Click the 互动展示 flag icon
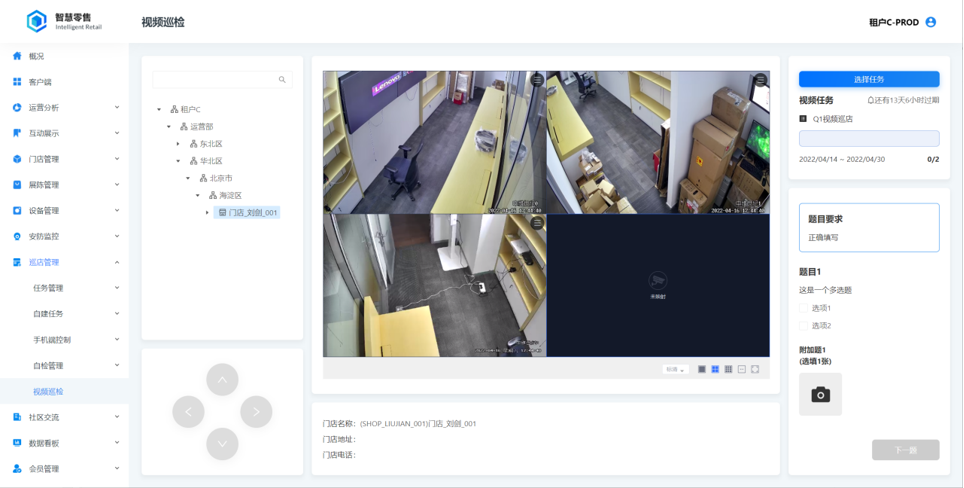This screenshot has height=488, width=964. [x=17, y=133]
